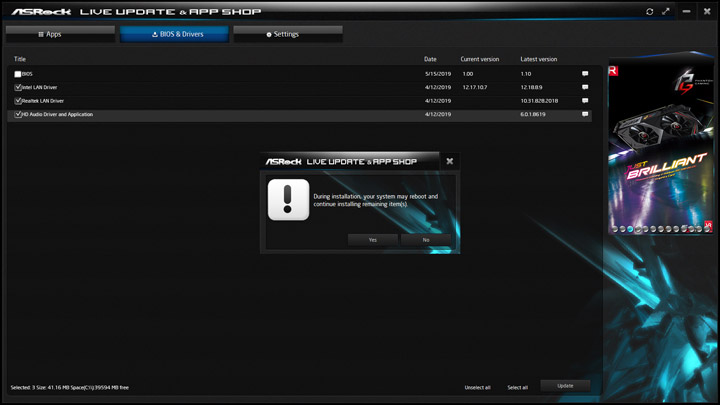The image size is (720, 405).
Task: Click Intel LAN current version 12.17.10.7
Action: tap(475, 87)
